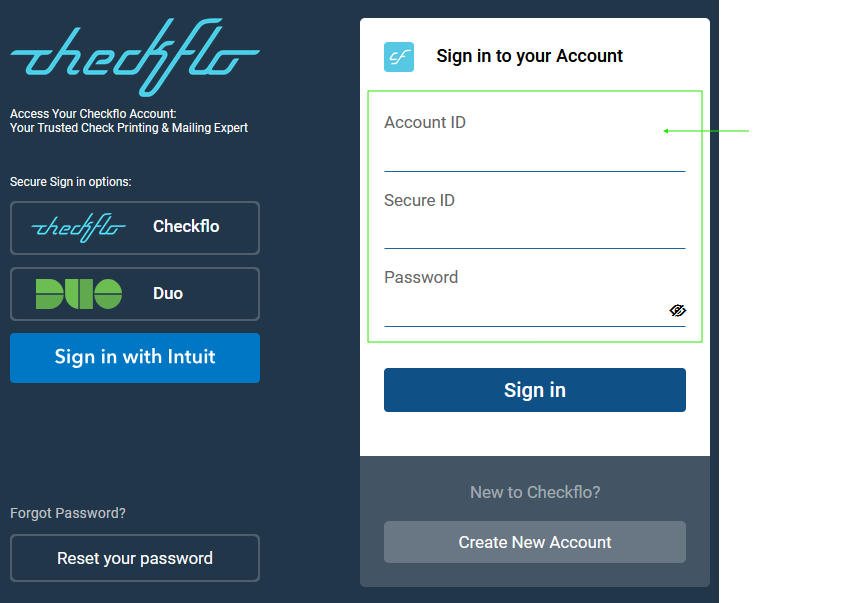Click Reset your password button

point(135,558)
